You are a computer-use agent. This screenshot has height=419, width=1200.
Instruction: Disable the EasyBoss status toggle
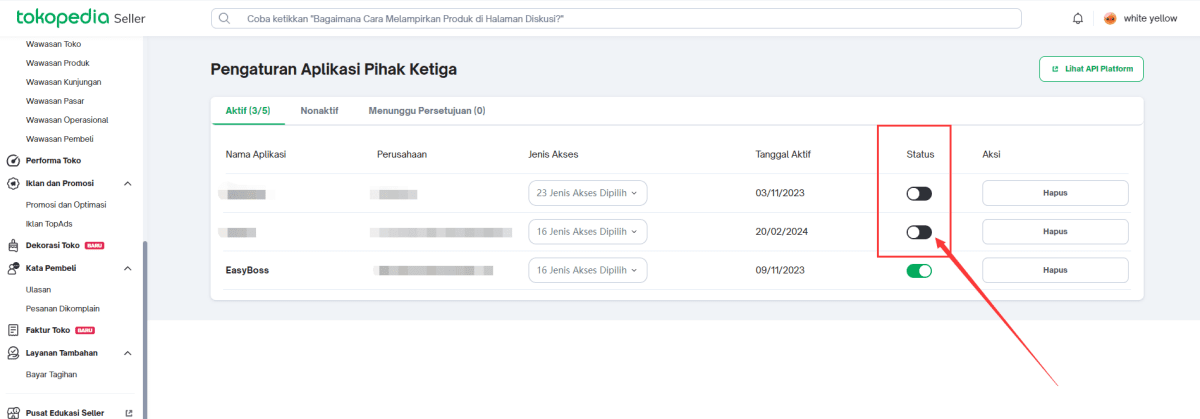click(918, 270)
